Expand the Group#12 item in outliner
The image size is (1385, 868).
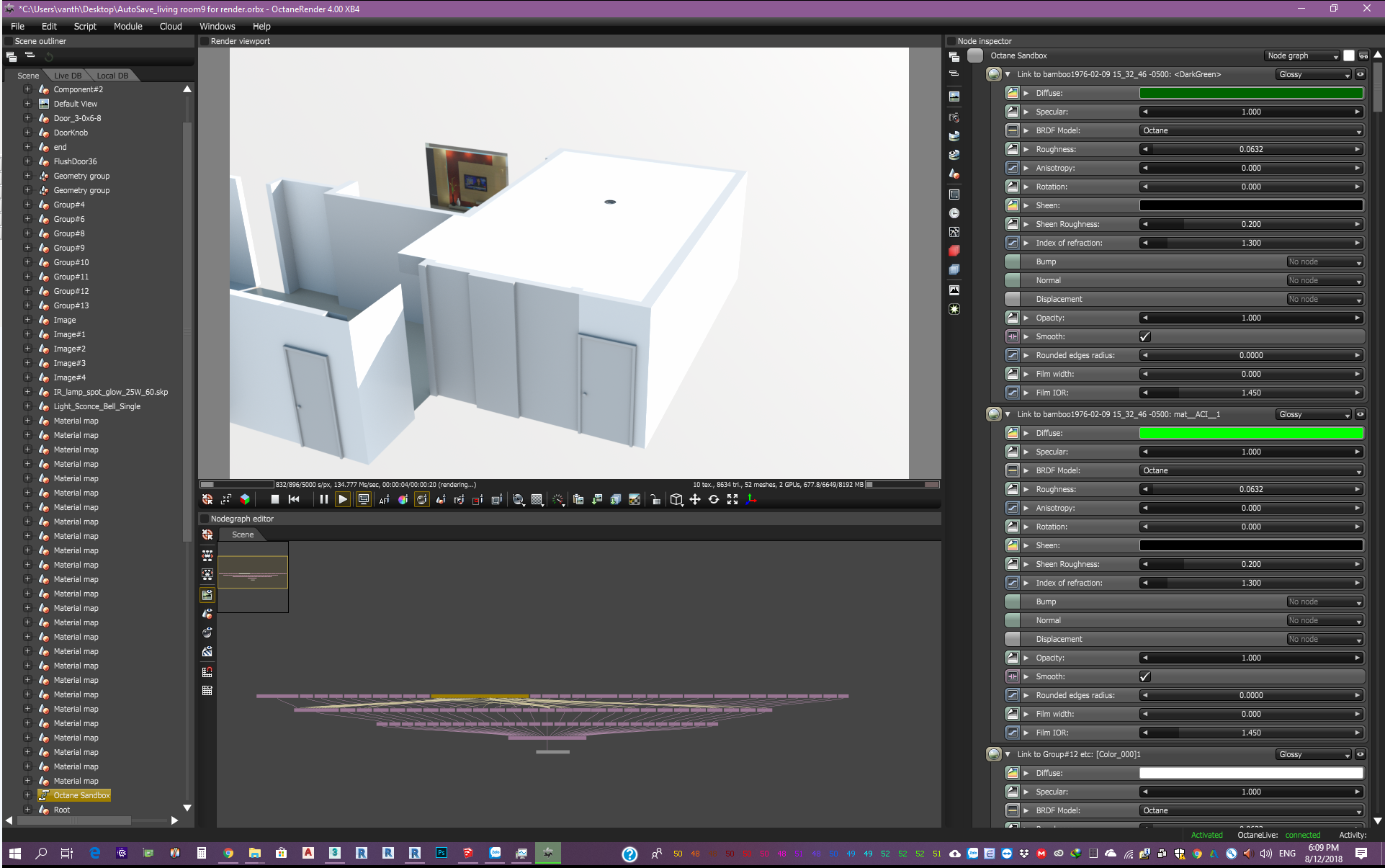(27, 291)
